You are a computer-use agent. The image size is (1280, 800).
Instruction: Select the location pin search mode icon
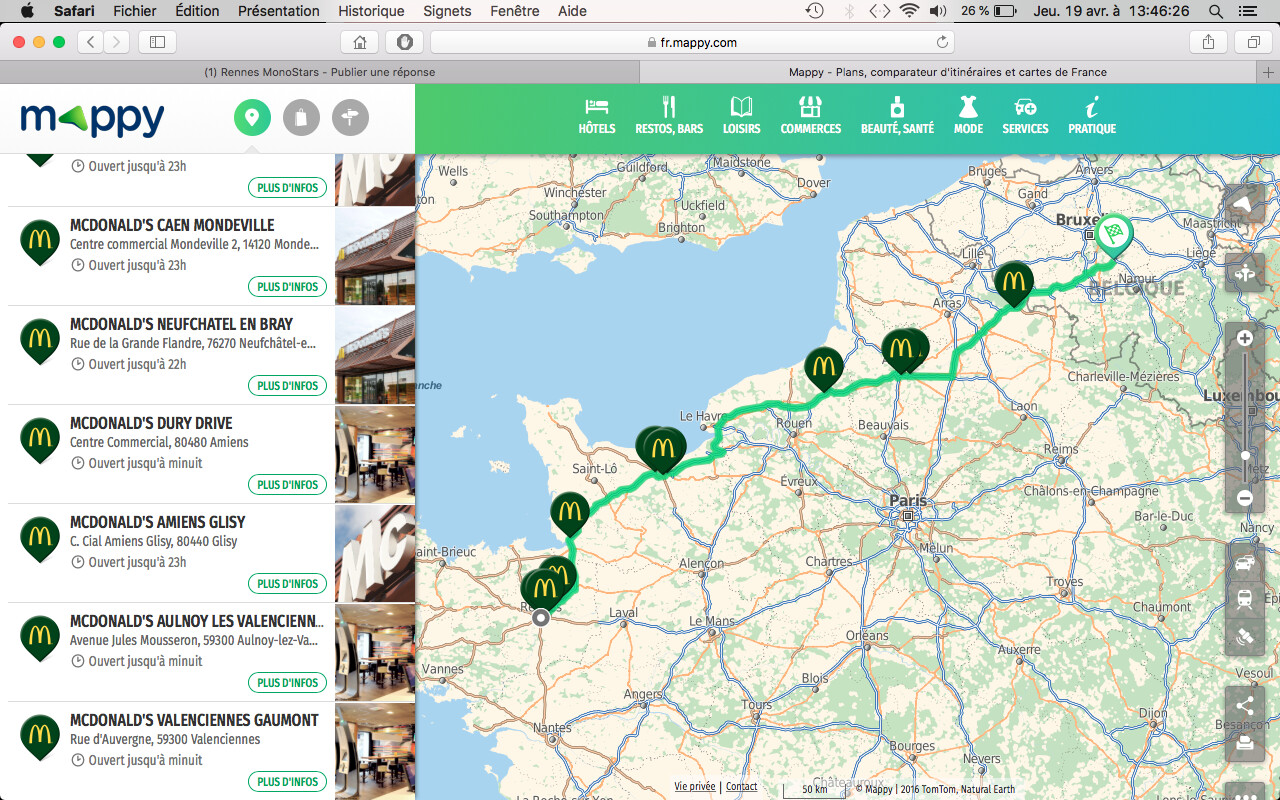point(252,118)
